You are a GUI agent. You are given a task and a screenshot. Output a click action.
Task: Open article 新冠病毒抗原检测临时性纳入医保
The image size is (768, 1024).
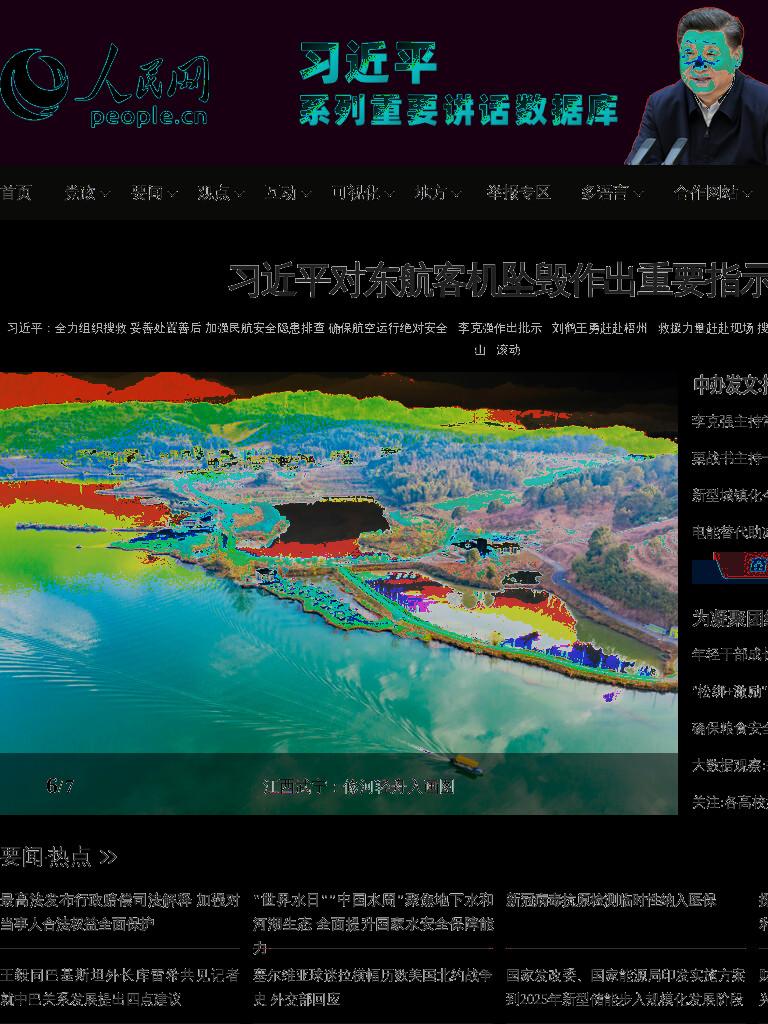point(611,901)
